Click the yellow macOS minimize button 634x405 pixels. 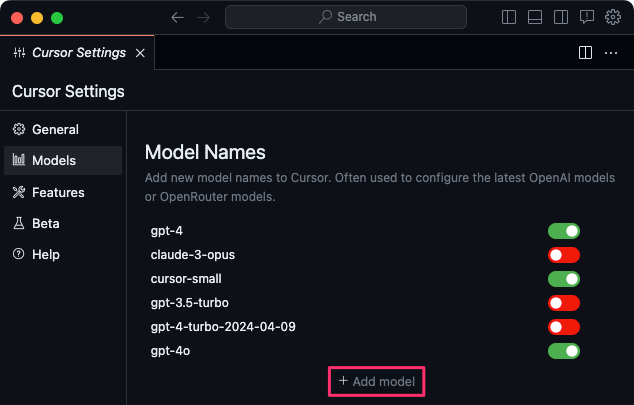37,18
